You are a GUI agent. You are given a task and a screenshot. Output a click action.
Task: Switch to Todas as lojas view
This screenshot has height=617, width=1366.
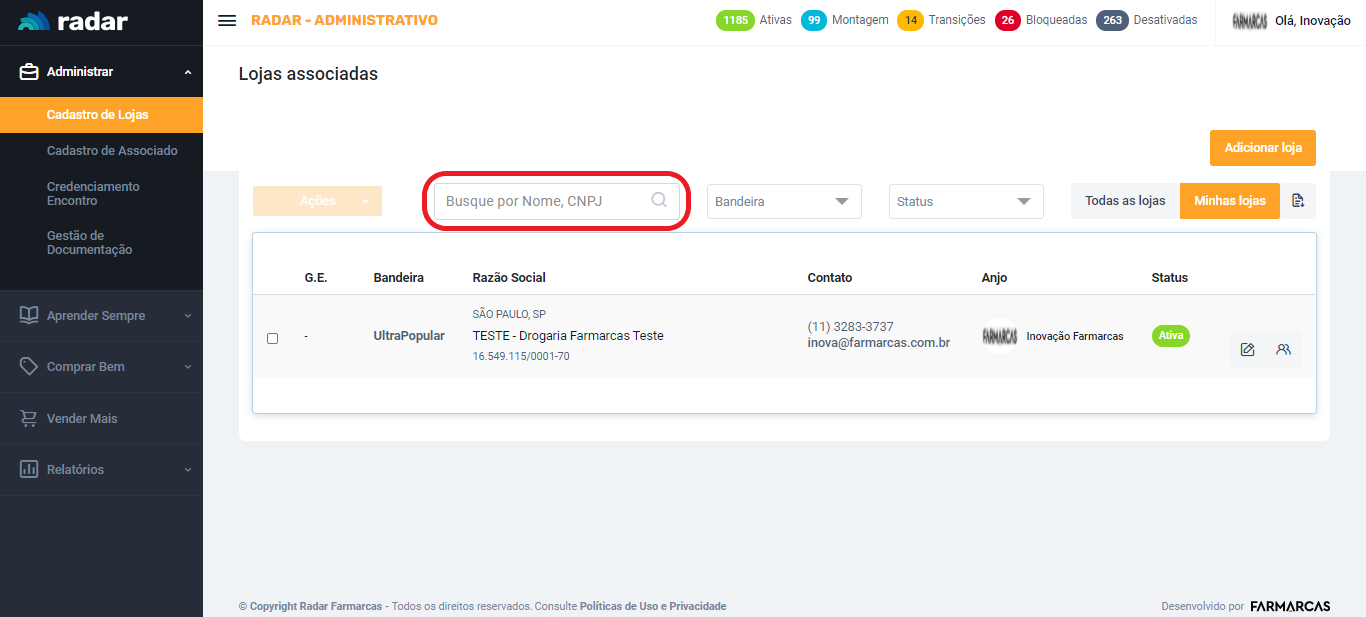(1125, 201)
